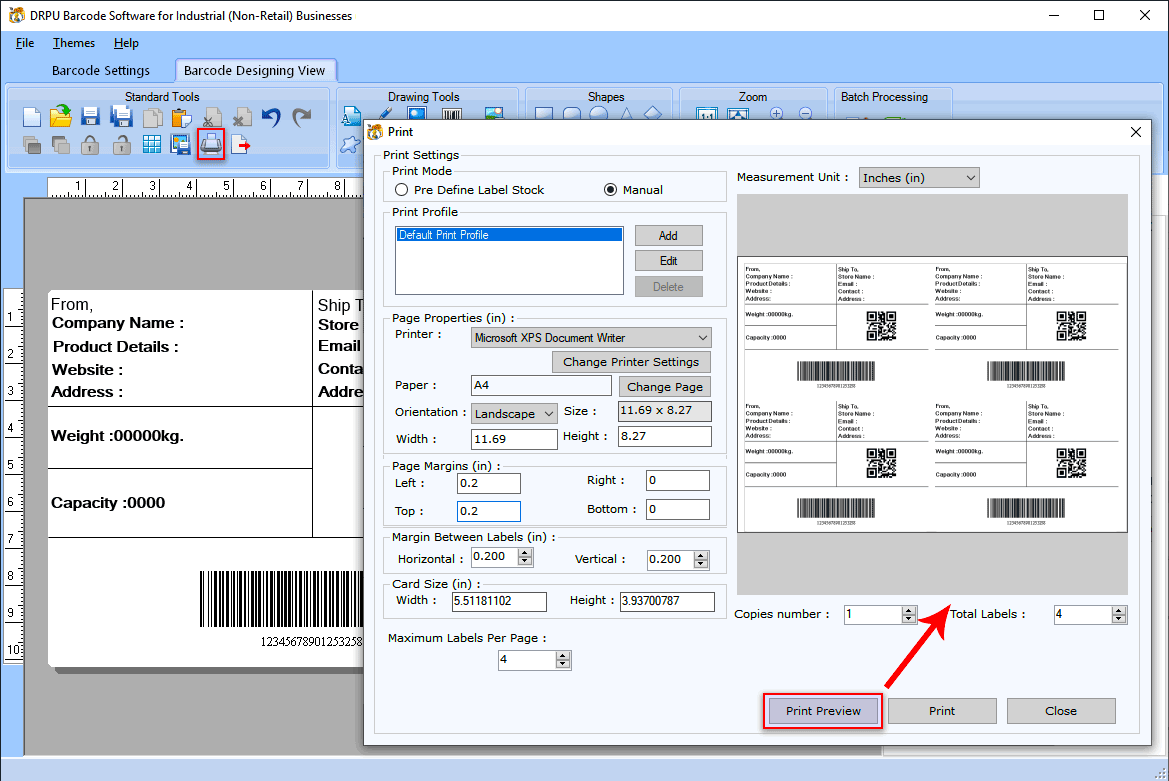Click the single floppy Save icon
Screen dimensions: 1169x781
point(90,117)
